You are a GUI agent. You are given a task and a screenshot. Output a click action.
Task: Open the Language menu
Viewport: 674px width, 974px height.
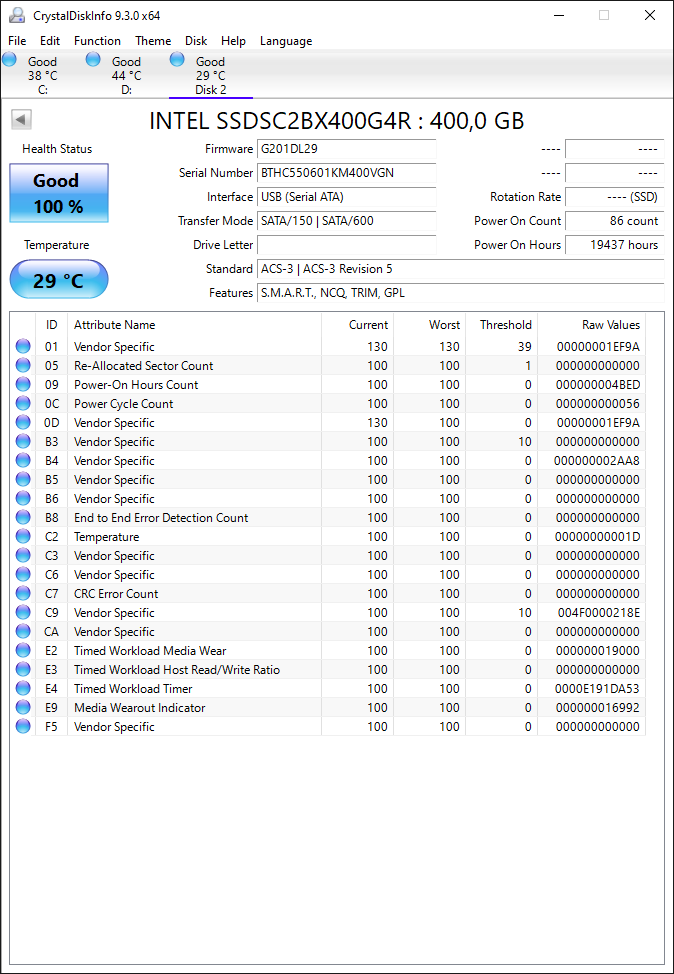[286, 41]
